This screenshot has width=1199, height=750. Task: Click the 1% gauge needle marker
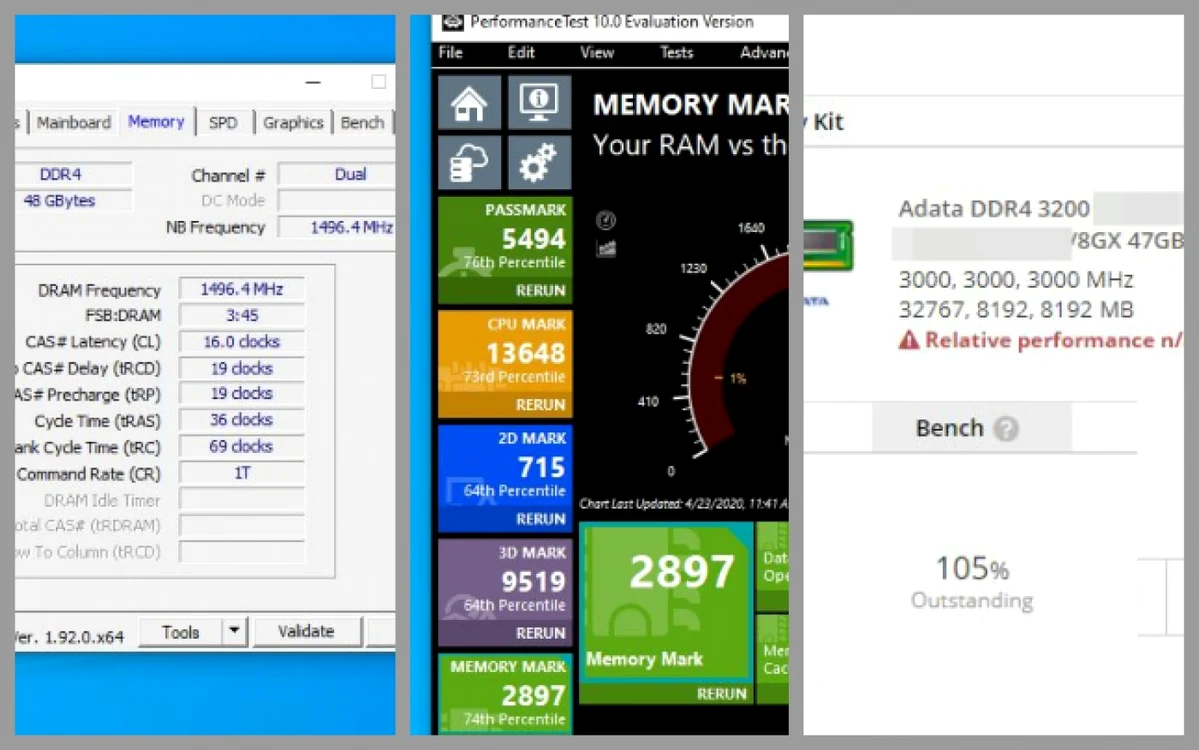pyautogui.click(x=730, y=378)
